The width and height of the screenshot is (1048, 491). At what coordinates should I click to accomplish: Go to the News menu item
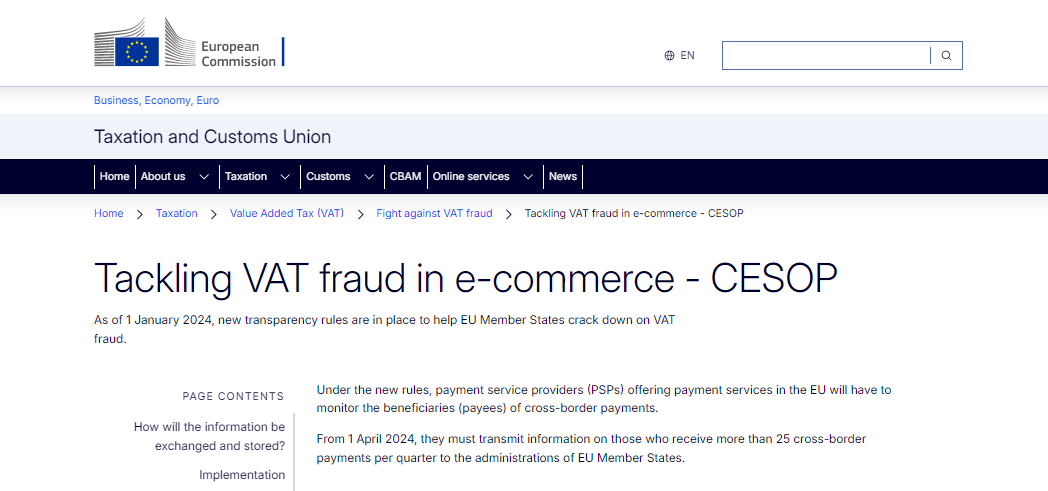point(563,177)
